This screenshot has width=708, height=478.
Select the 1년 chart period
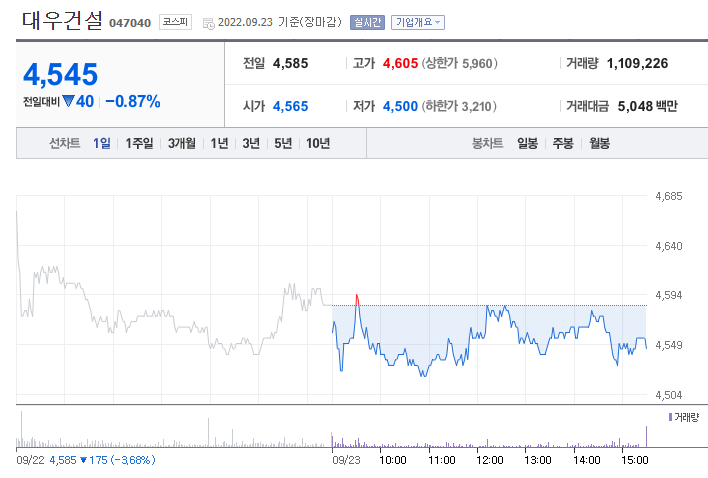[x=219, y=144]
